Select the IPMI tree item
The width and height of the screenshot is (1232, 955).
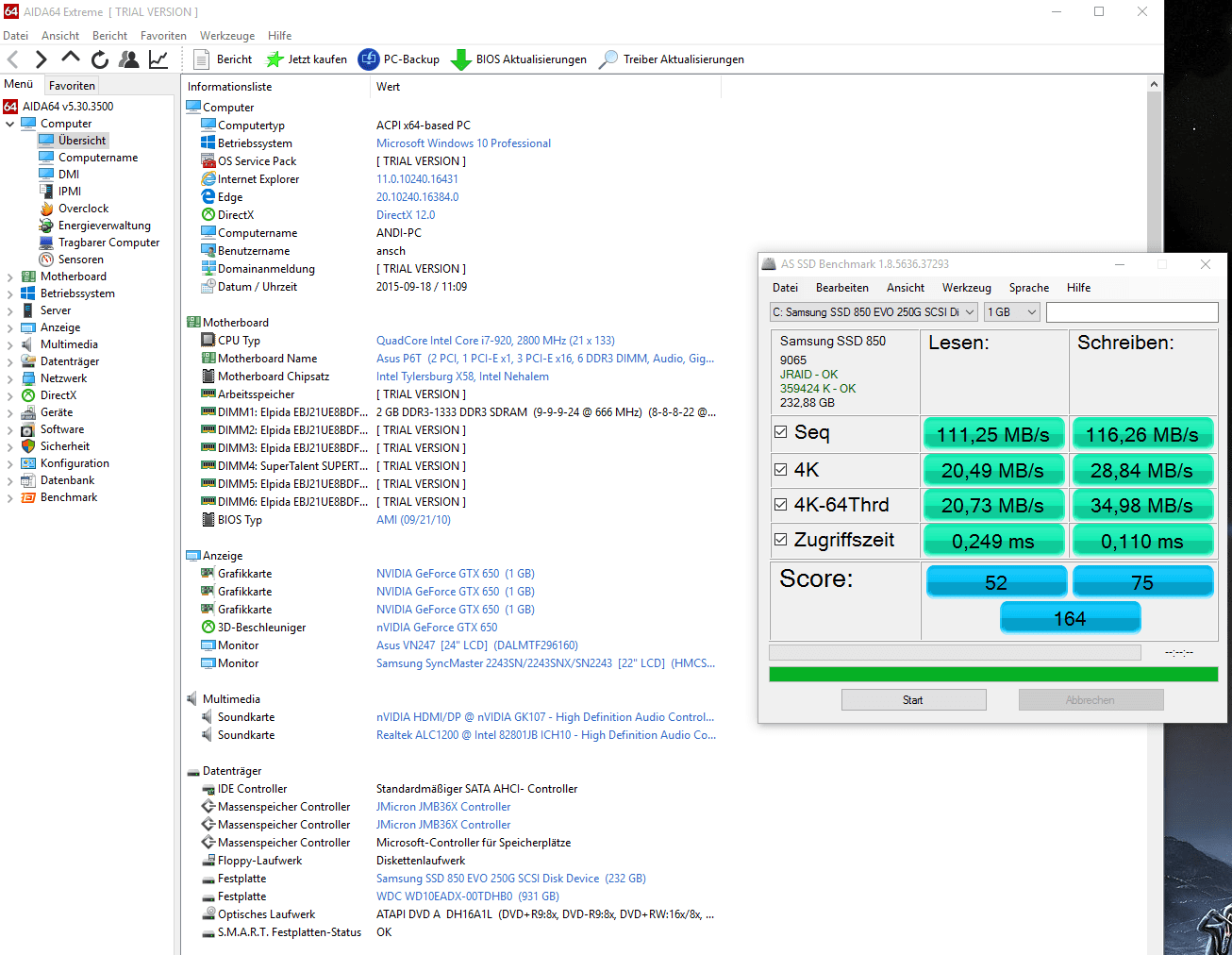pyautogui.click(x=70, y=192)
